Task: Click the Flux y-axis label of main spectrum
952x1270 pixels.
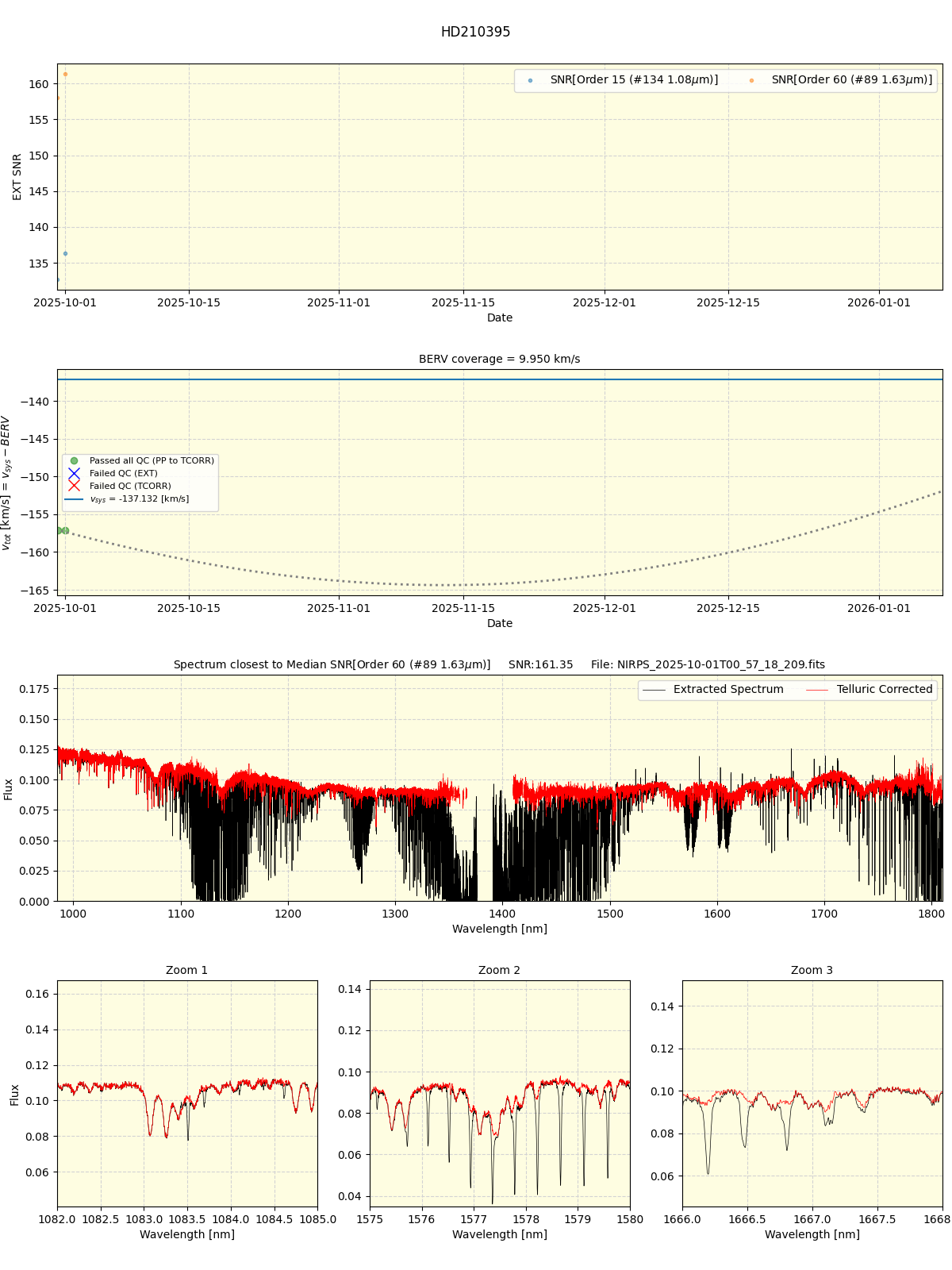Action: [9, 788]
